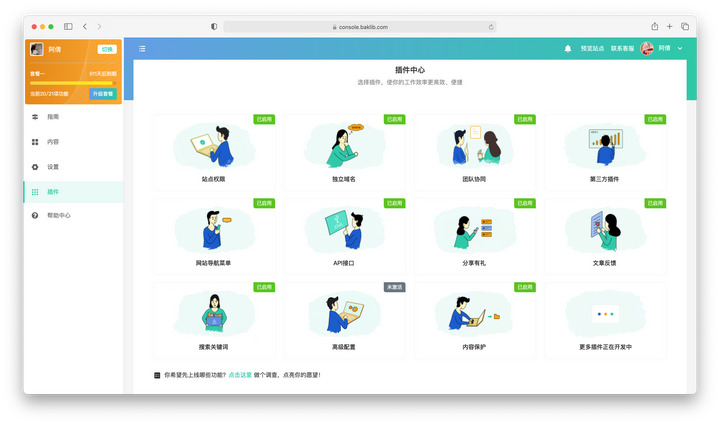Open the 独立域名 plugin card
This screenshot has width=720, height=425.
click(344, 152)
